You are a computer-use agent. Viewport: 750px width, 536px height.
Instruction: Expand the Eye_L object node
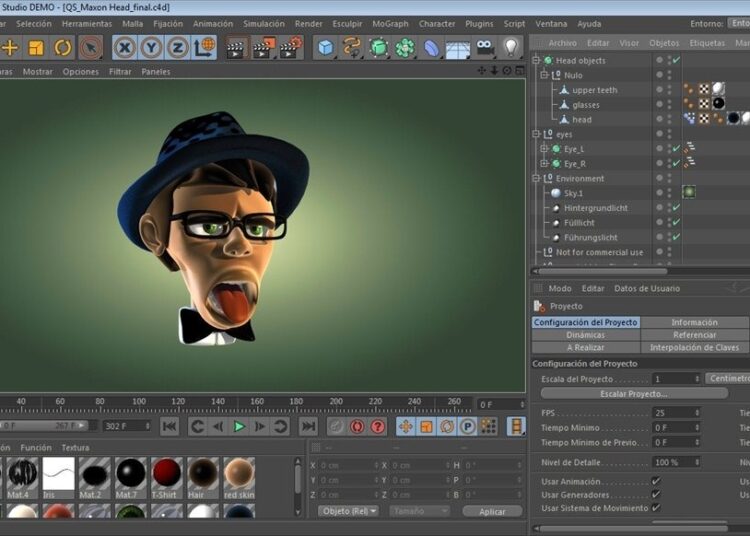coord(544,149)
